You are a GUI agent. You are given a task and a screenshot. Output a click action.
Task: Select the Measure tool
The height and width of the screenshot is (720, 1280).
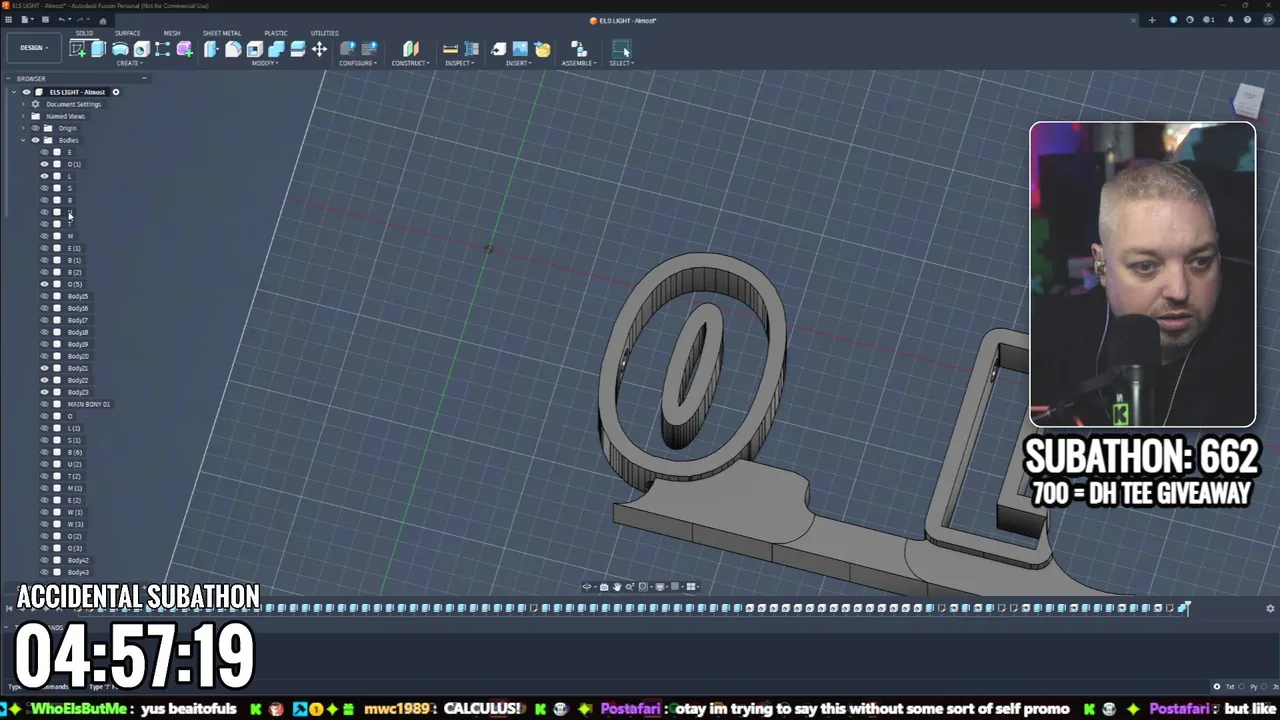[x=450, y=49]
